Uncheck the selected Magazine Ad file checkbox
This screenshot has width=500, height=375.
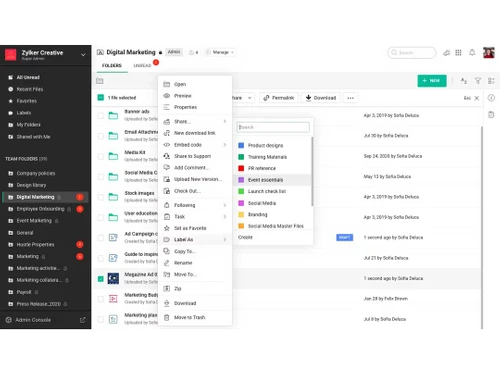point(101,279)
